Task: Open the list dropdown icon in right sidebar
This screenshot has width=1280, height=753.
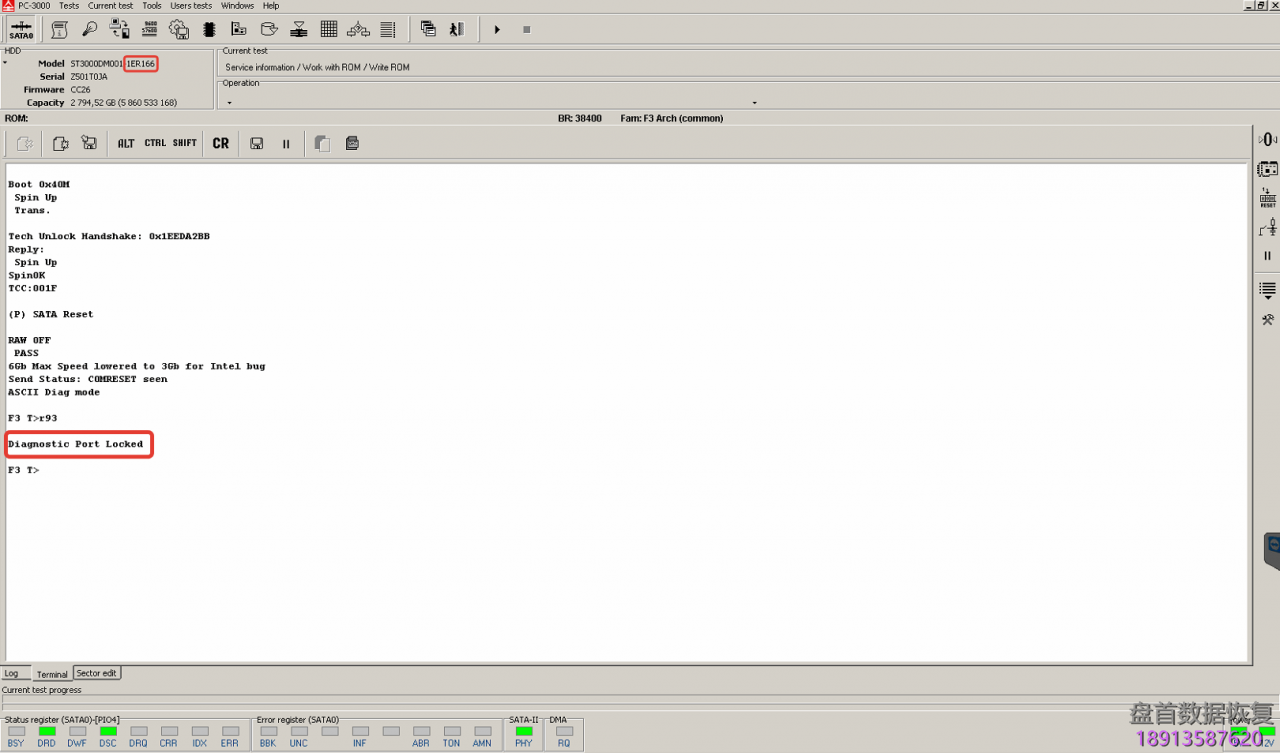Action: (x=1268, y=291)
